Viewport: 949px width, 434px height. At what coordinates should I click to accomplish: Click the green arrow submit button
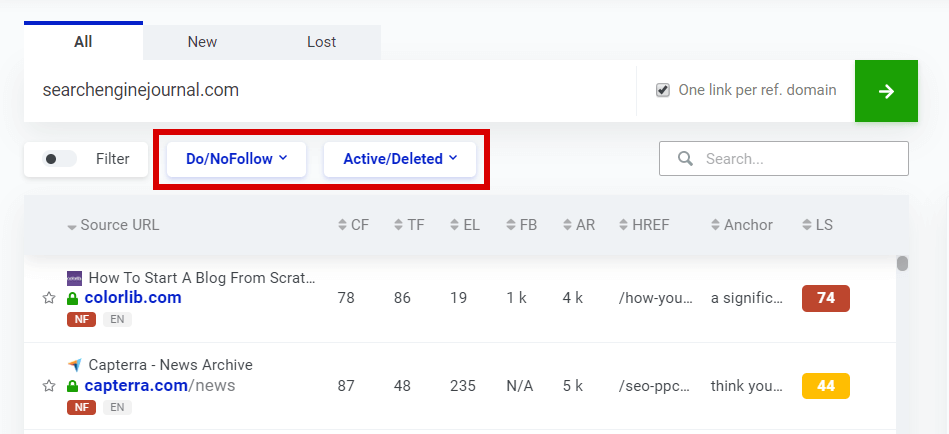(886, 91)
